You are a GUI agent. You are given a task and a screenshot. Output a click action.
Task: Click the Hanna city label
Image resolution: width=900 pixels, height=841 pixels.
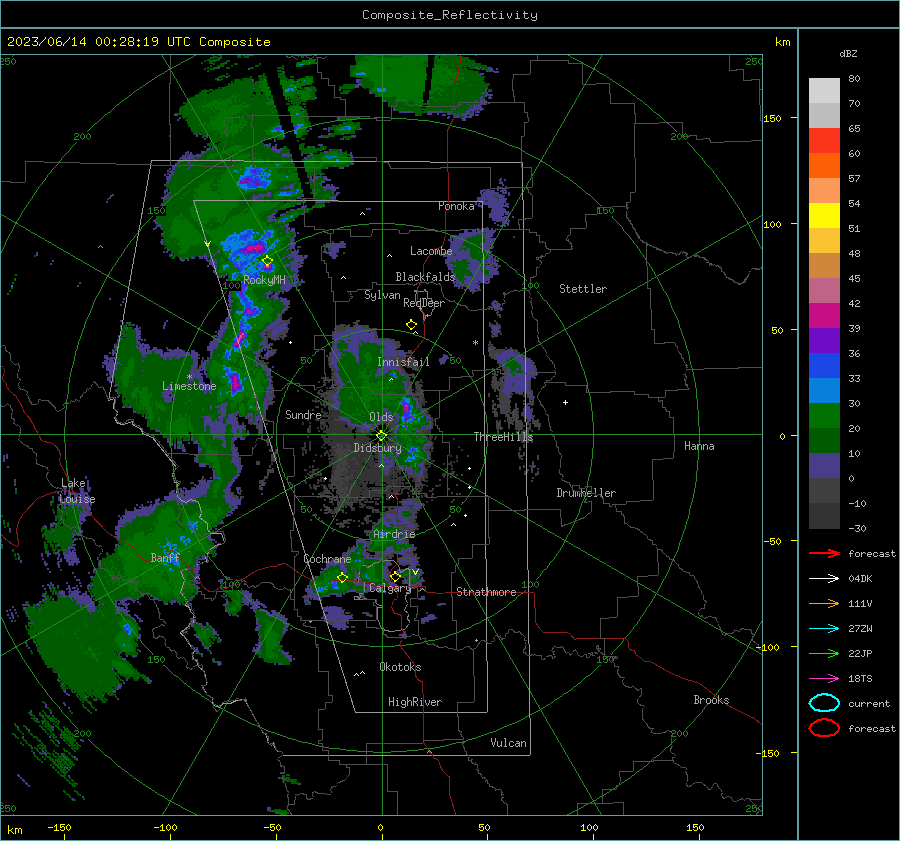[699, 446]
